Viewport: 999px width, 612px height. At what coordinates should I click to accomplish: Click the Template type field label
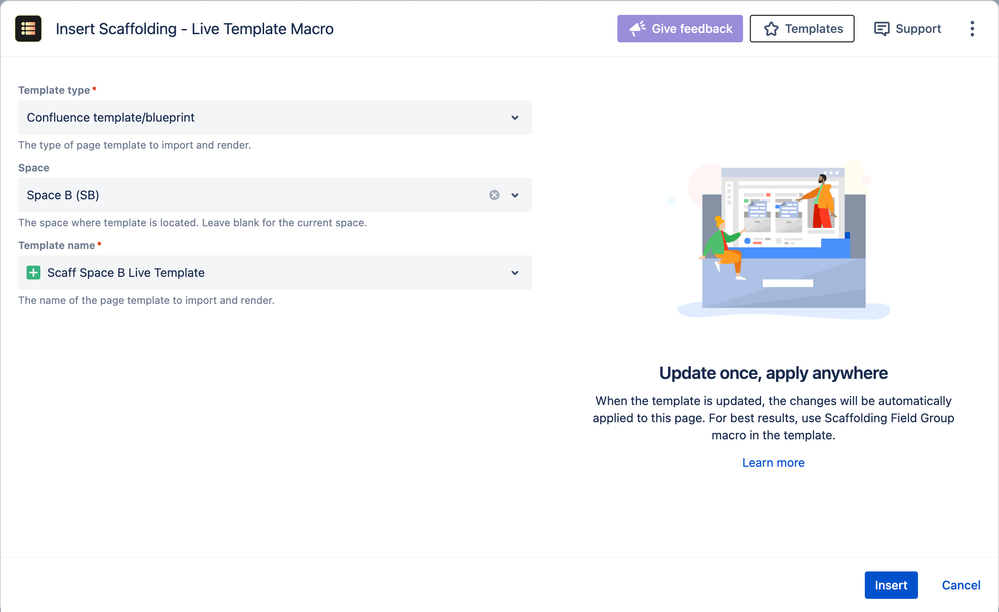click(x=54, y=90)
